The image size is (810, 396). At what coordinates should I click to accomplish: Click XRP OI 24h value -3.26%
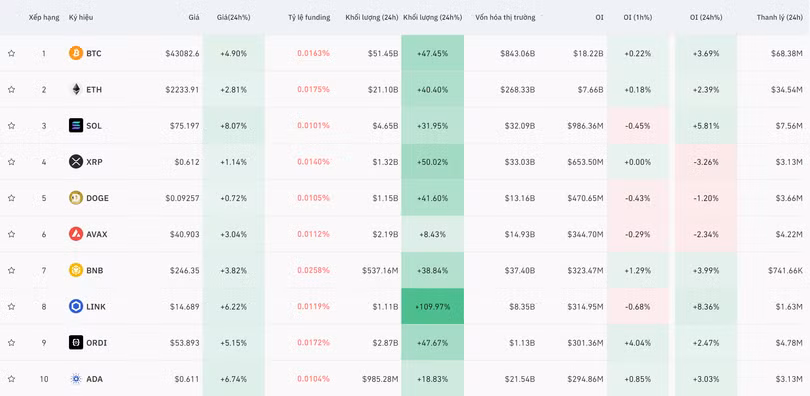point(706,162)
